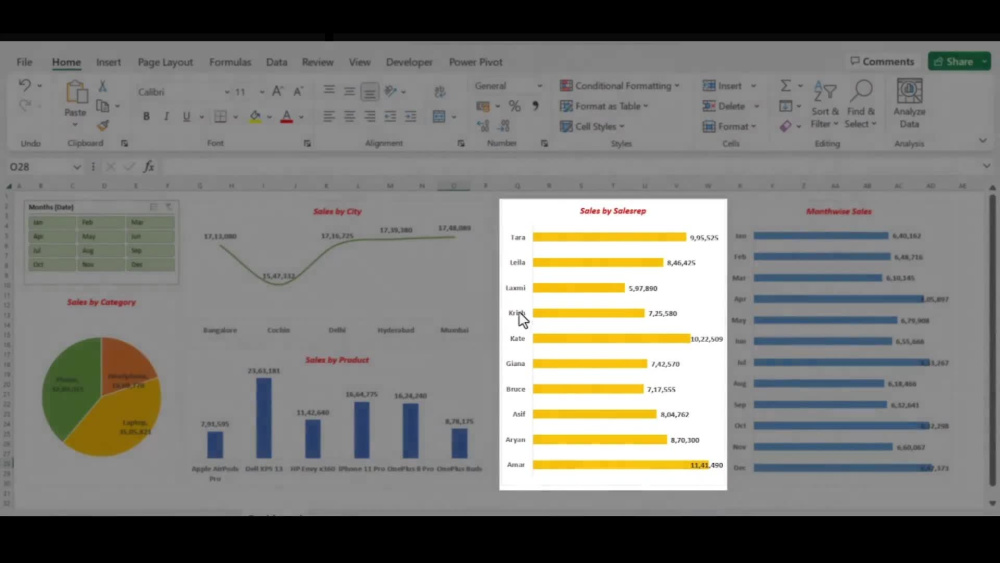Toggle Italic formatting
Screen dimensions: 1000x563
point(166,117)
